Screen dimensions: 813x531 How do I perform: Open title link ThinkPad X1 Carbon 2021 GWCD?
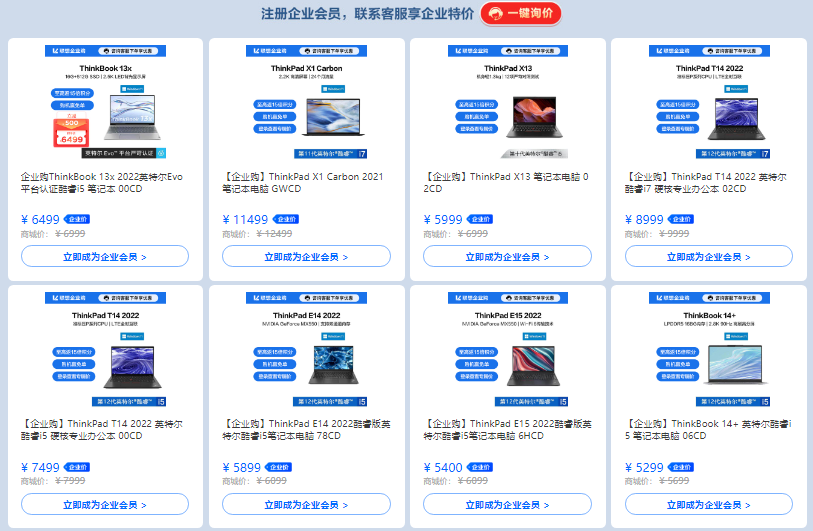303,183
